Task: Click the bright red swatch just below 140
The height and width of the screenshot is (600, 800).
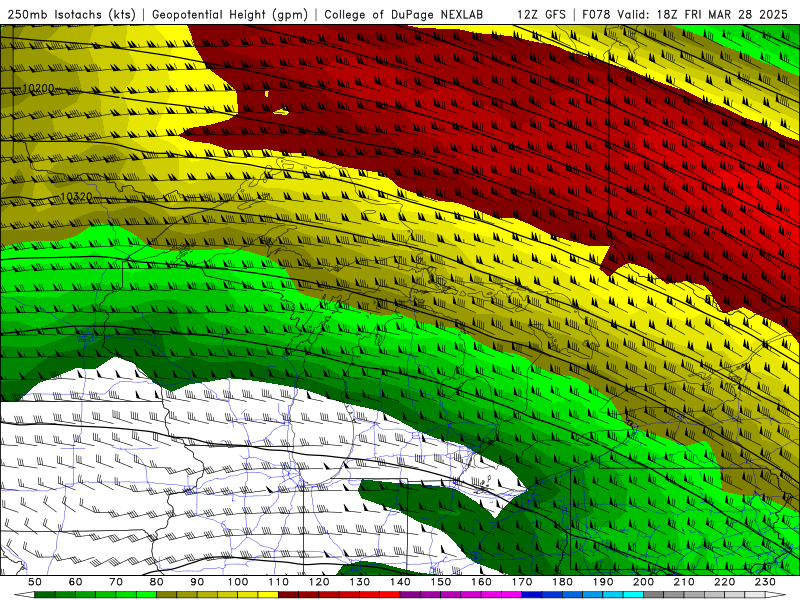Action: coord(390,595)
